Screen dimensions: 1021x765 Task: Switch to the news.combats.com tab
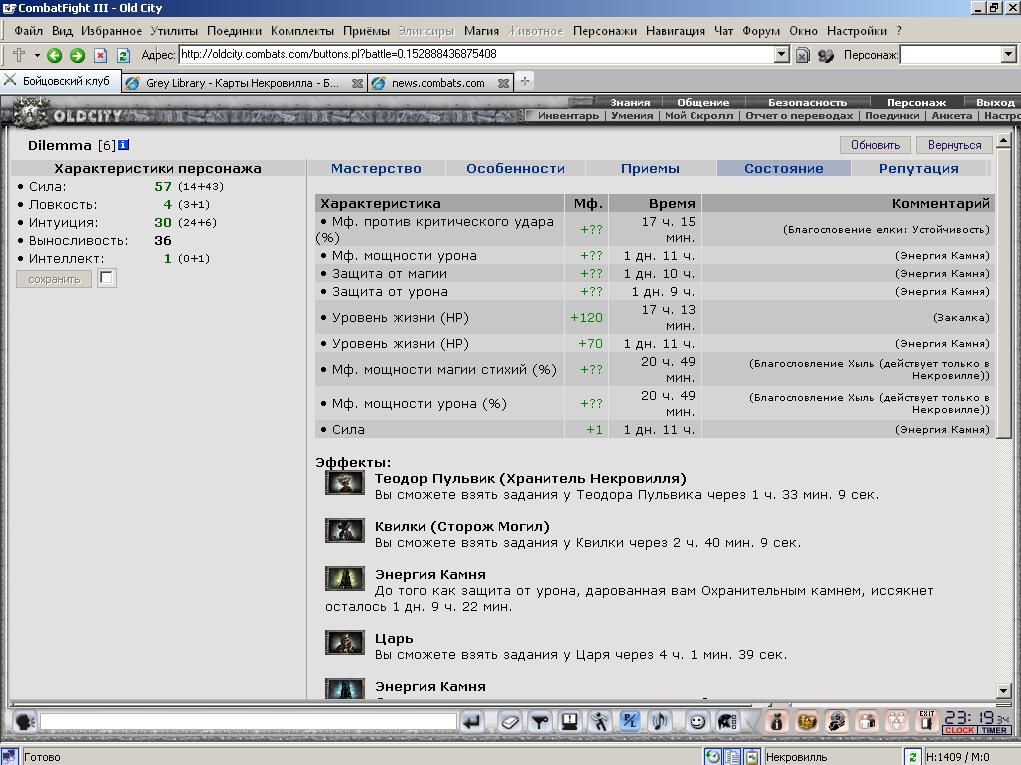[440, 83]
